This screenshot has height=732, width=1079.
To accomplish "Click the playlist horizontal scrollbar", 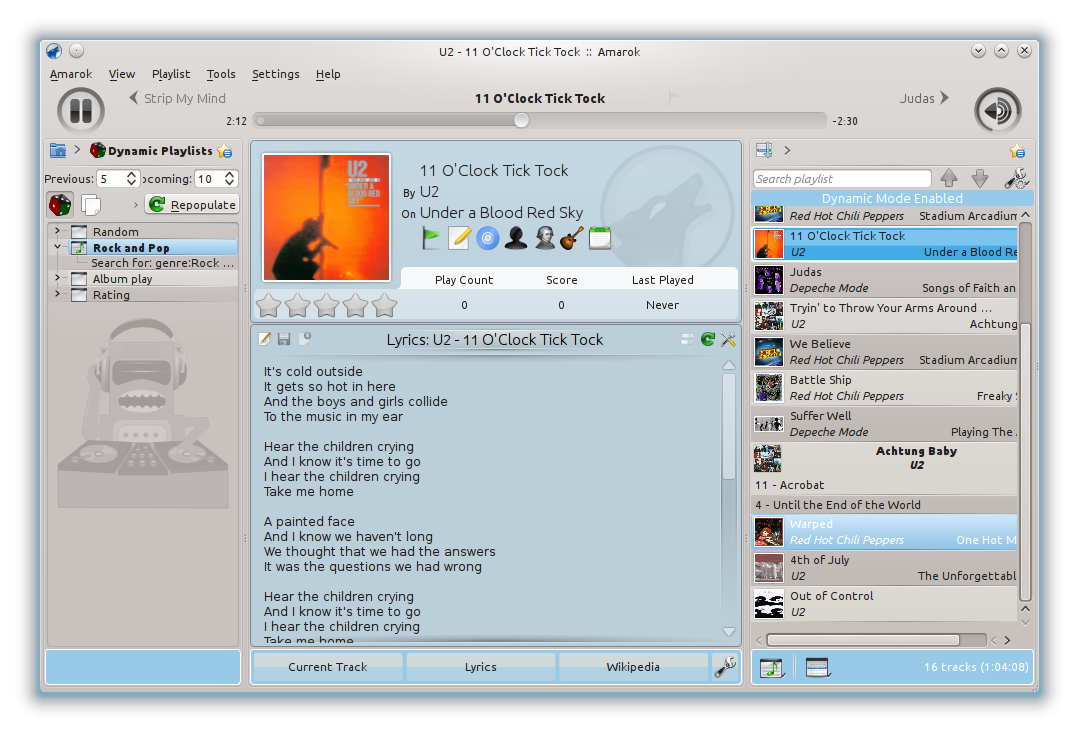I will point(863,640).
